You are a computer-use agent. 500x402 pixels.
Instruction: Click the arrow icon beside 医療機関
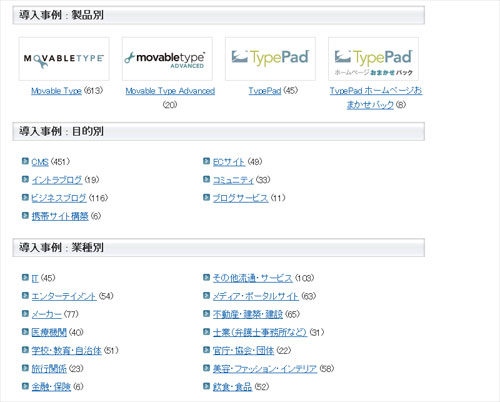click(x=25, y=332)
